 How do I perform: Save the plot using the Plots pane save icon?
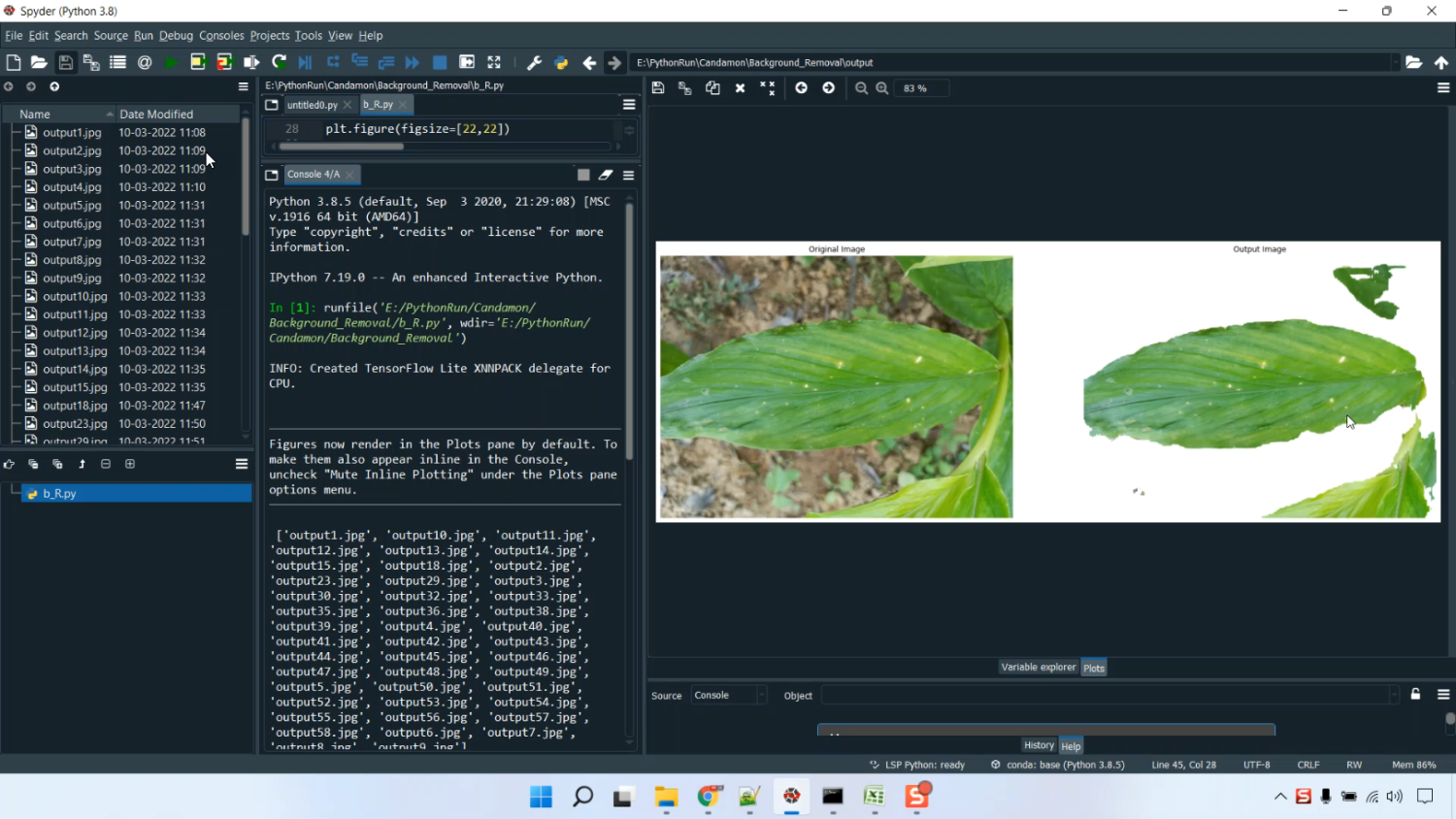tap(658, 88)
